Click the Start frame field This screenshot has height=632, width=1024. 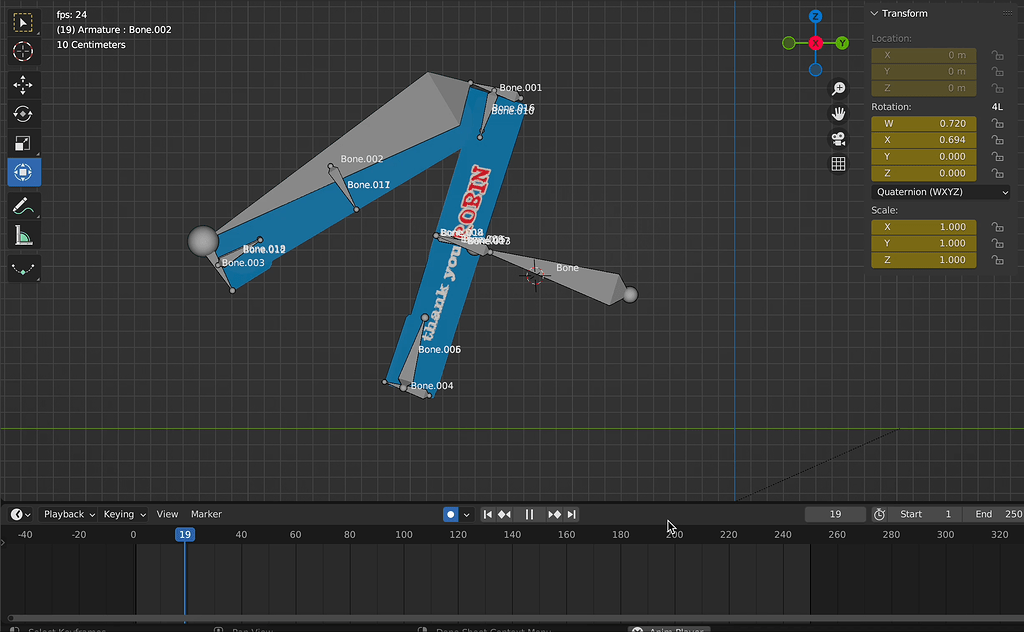925,514
